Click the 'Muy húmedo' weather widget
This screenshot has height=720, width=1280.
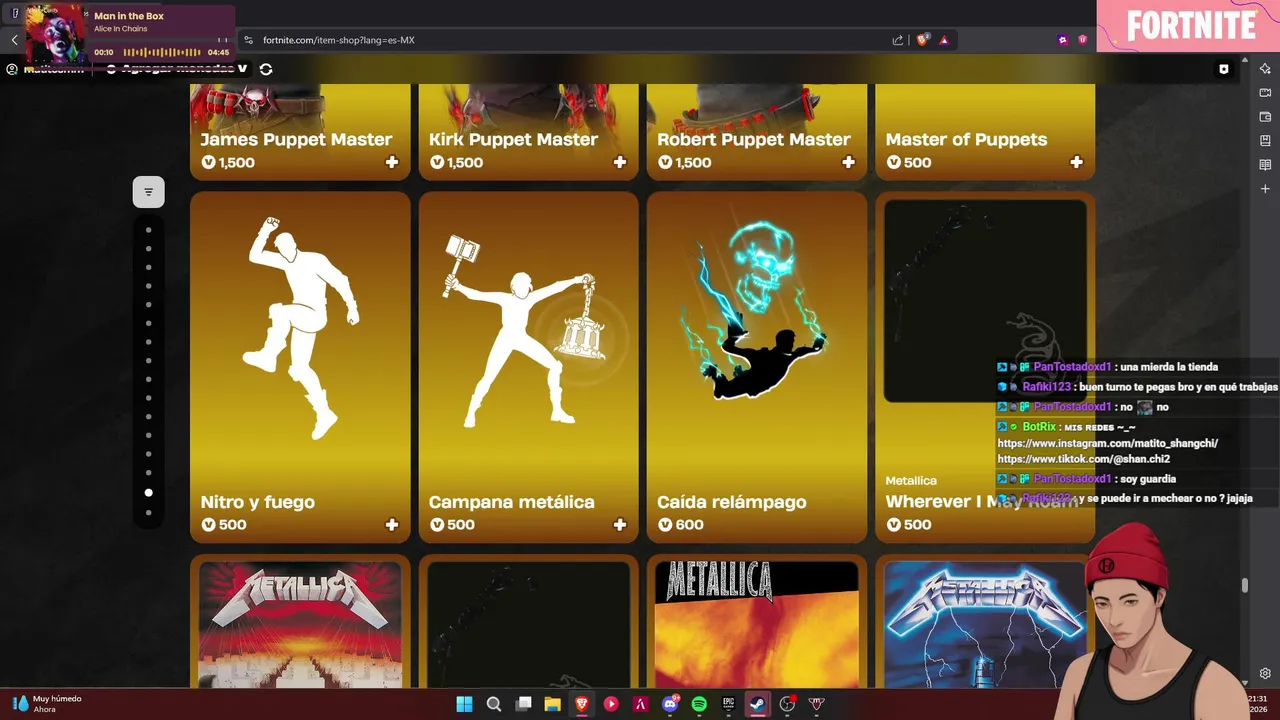point(48,704)
